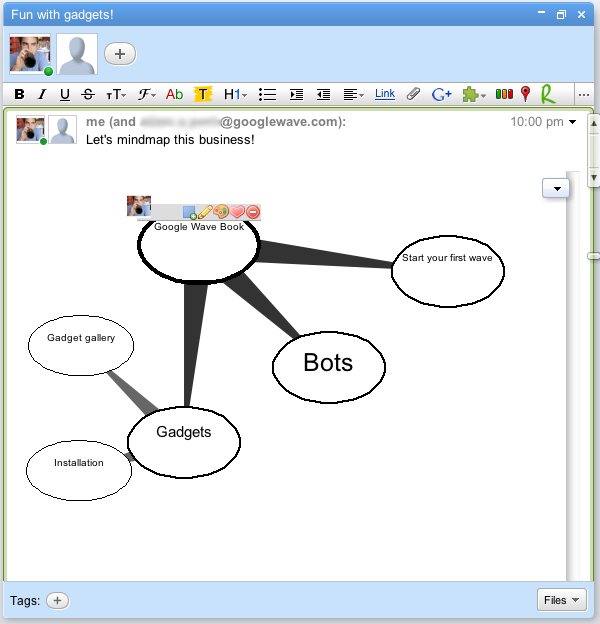Click the scroll up arrow
The width and height of the screenshot is (600, 624).
[x=594, y=124]
